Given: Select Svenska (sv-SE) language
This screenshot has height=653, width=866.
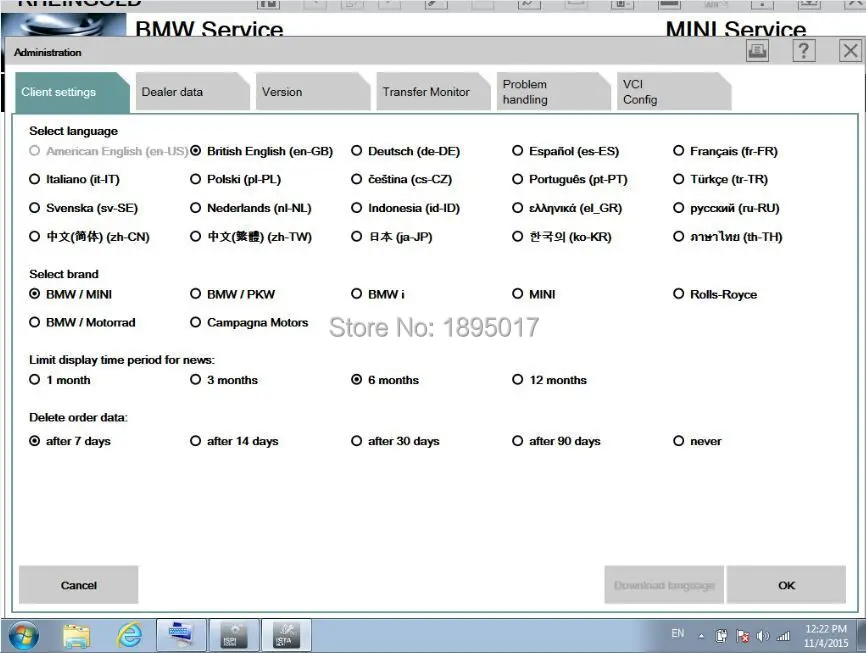Looking at the screenshot, I should [x=83, y=208].
